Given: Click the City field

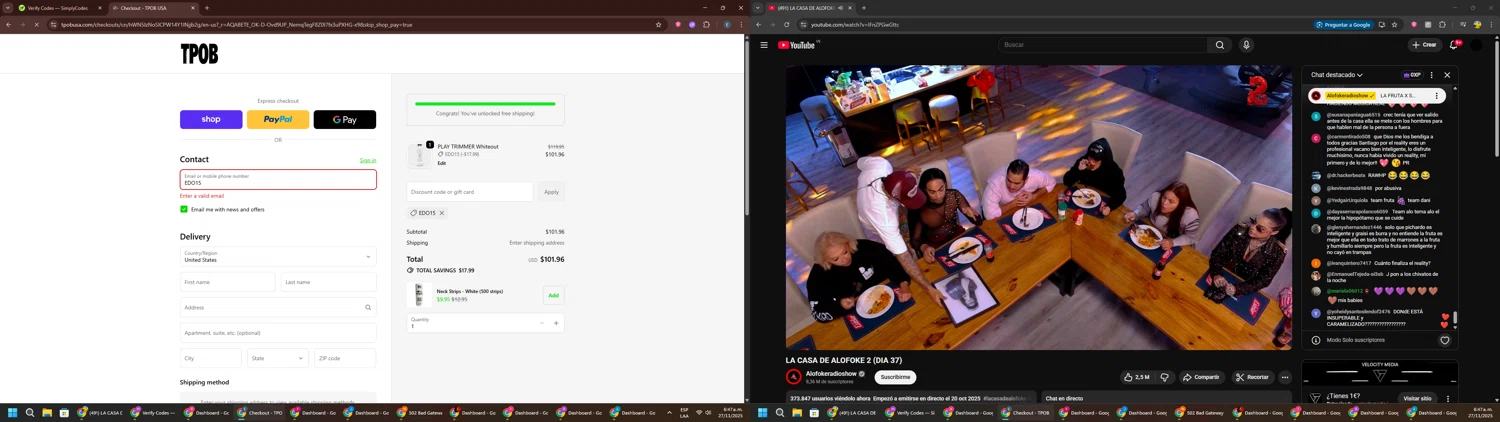Looking at the screenshot, I should click(211, 358).
